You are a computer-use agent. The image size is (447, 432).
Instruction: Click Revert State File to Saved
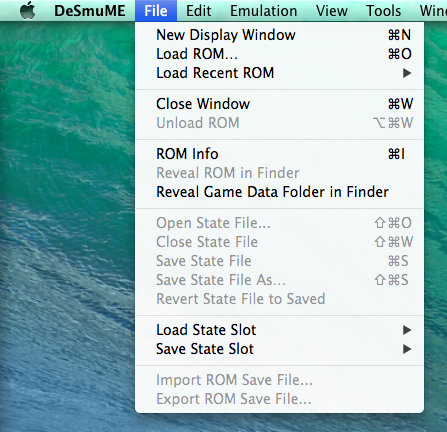[x=279, y=299]
